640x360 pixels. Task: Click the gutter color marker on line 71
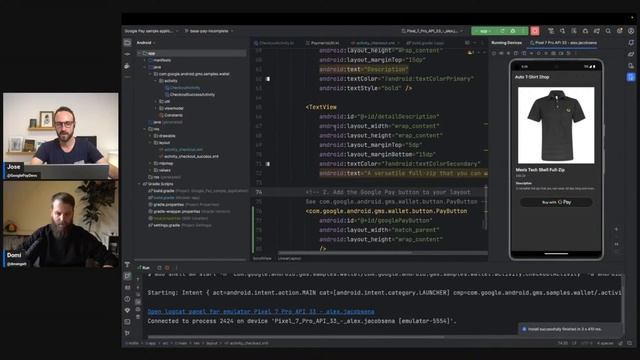click(x=268, y=164)
